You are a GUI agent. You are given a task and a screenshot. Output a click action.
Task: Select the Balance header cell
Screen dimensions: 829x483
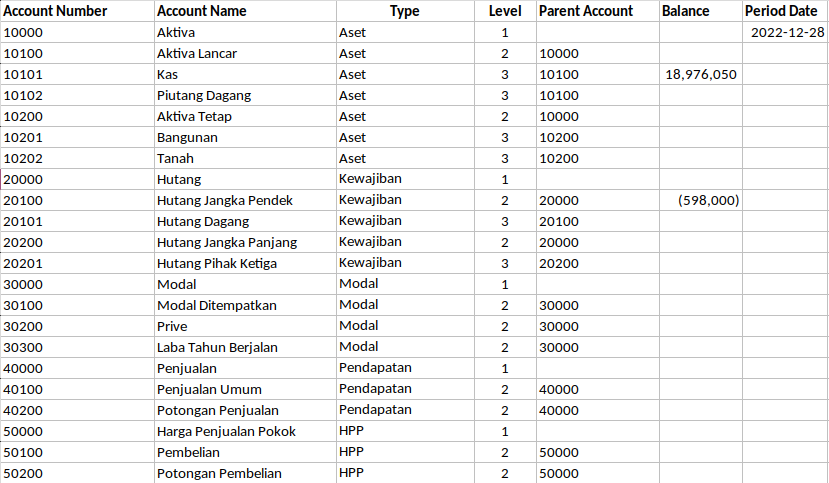pos(701,11)
